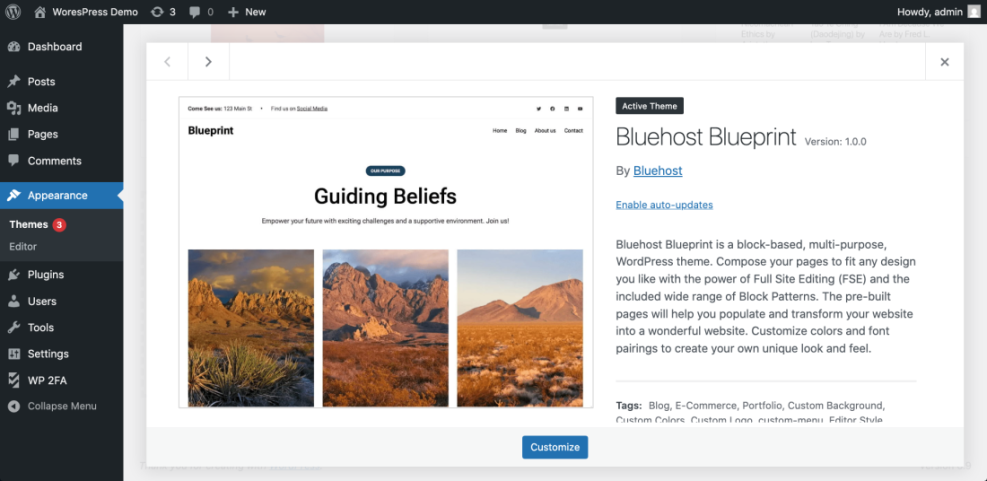Click the Themes update badge 3
The image size is (987, 481).
[x=59, y=225]
